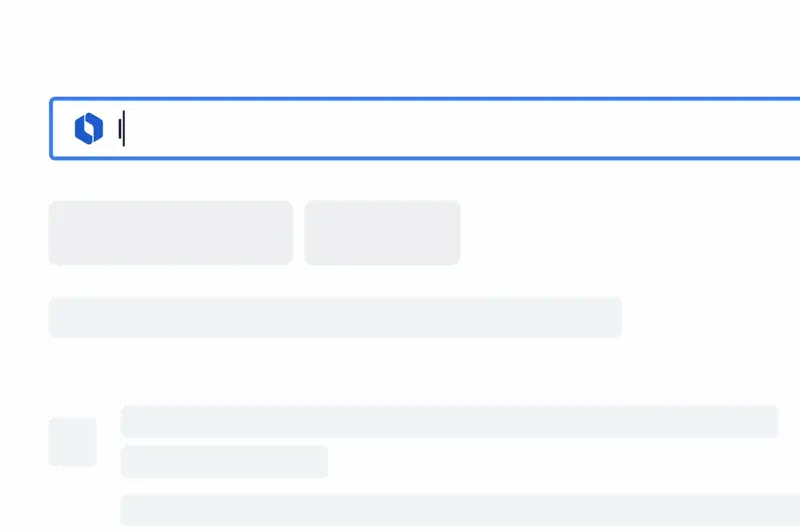This screenshot has width=800, height=532.
Task: Select the wide gray placeholder chip
Action: point(171,233)
